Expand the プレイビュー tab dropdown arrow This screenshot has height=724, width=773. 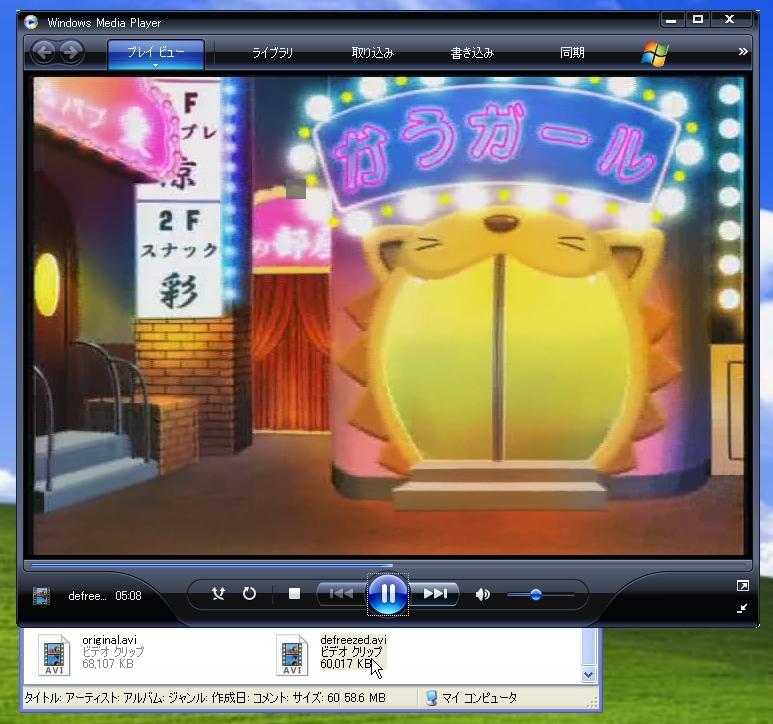point(156,66)
